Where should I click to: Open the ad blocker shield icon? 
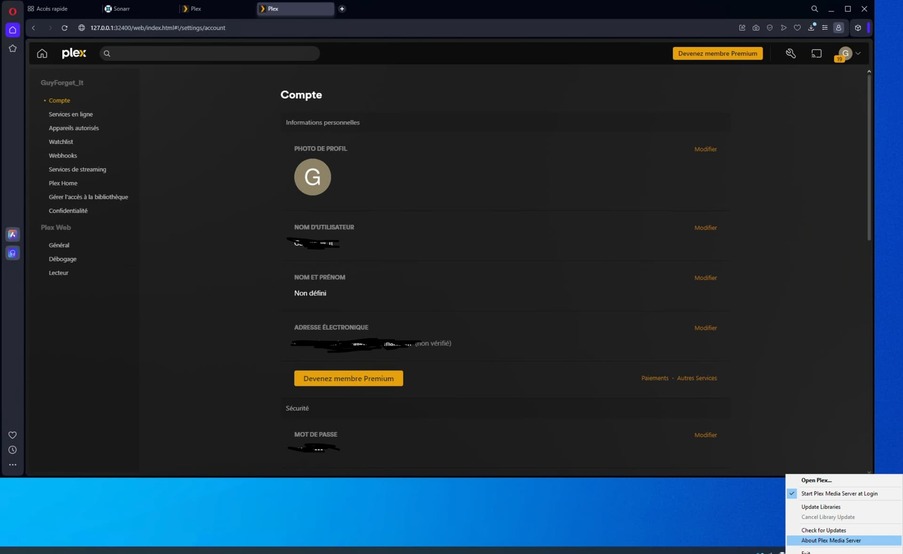coord(769,28)
